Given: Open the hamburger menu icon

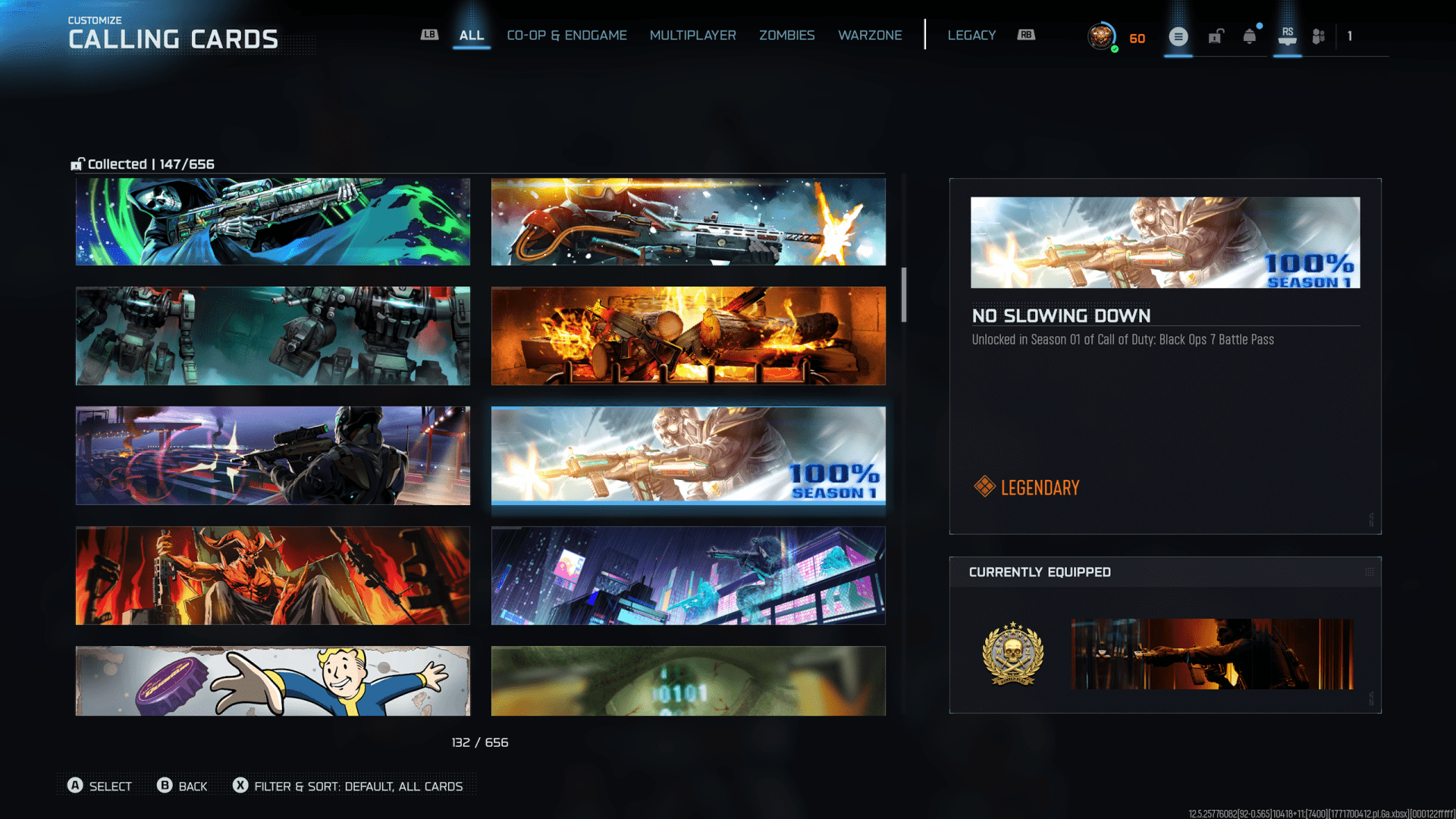Looking at the screenshot, I should pos(1178,36).
